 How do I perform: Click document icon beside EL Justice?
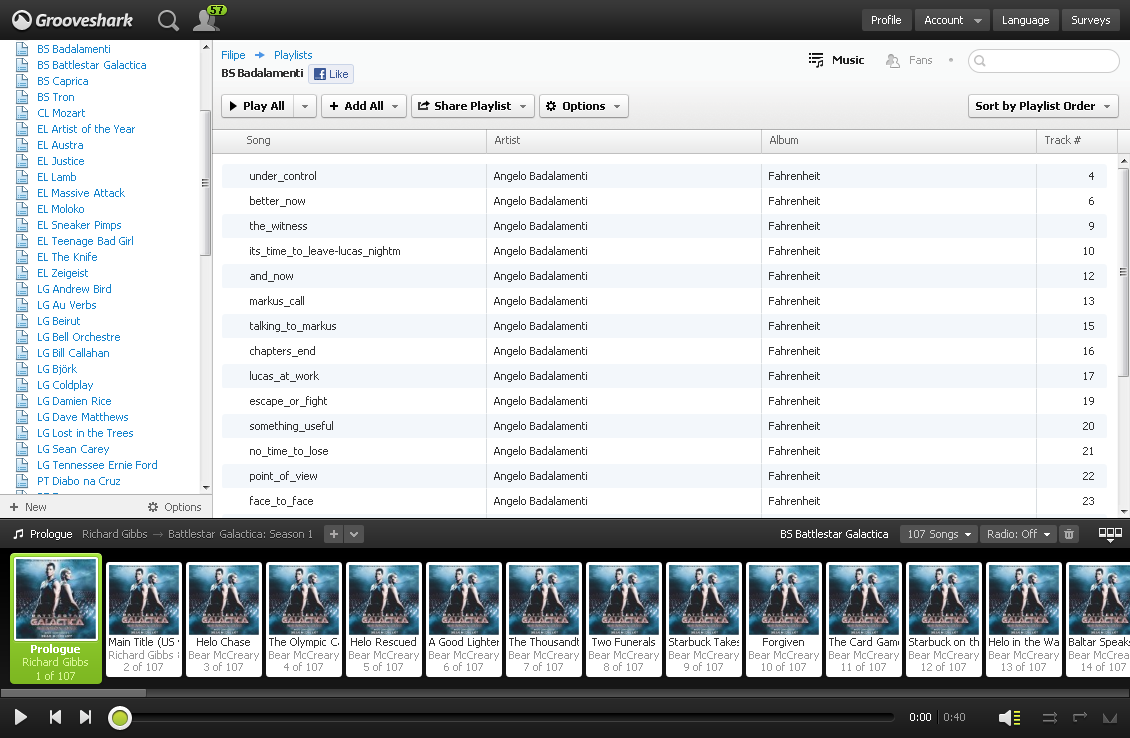point(22,161)
